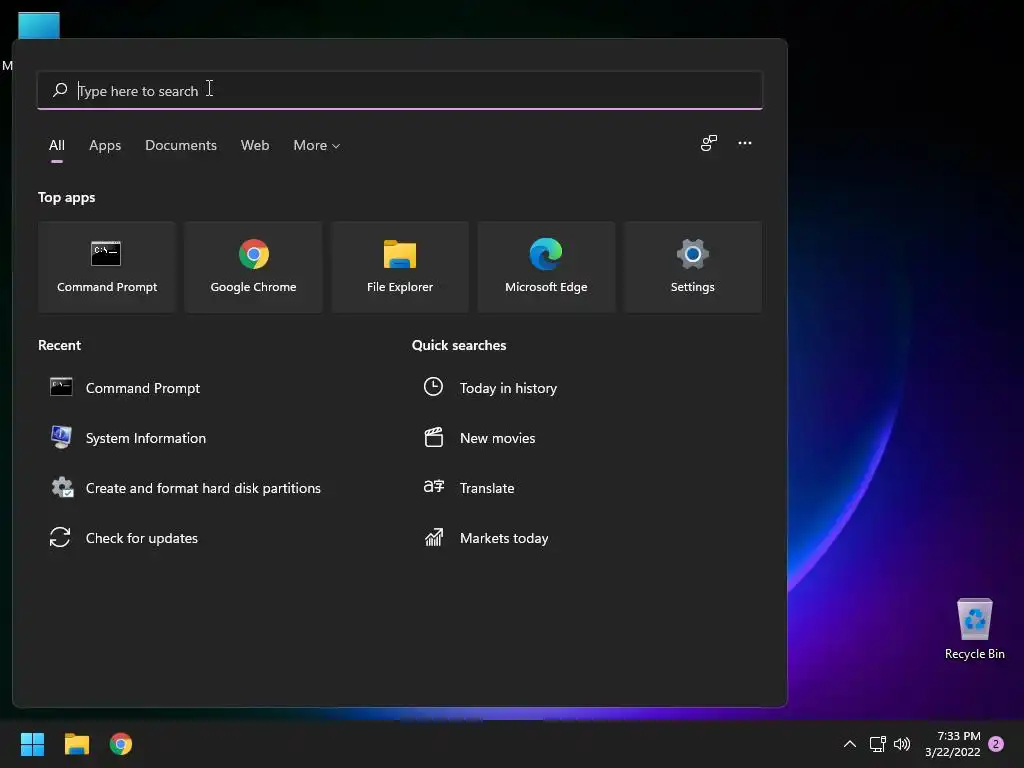Click the clapperboard icon beside New movies
The image size is (1024, 768).
point(434,437)
